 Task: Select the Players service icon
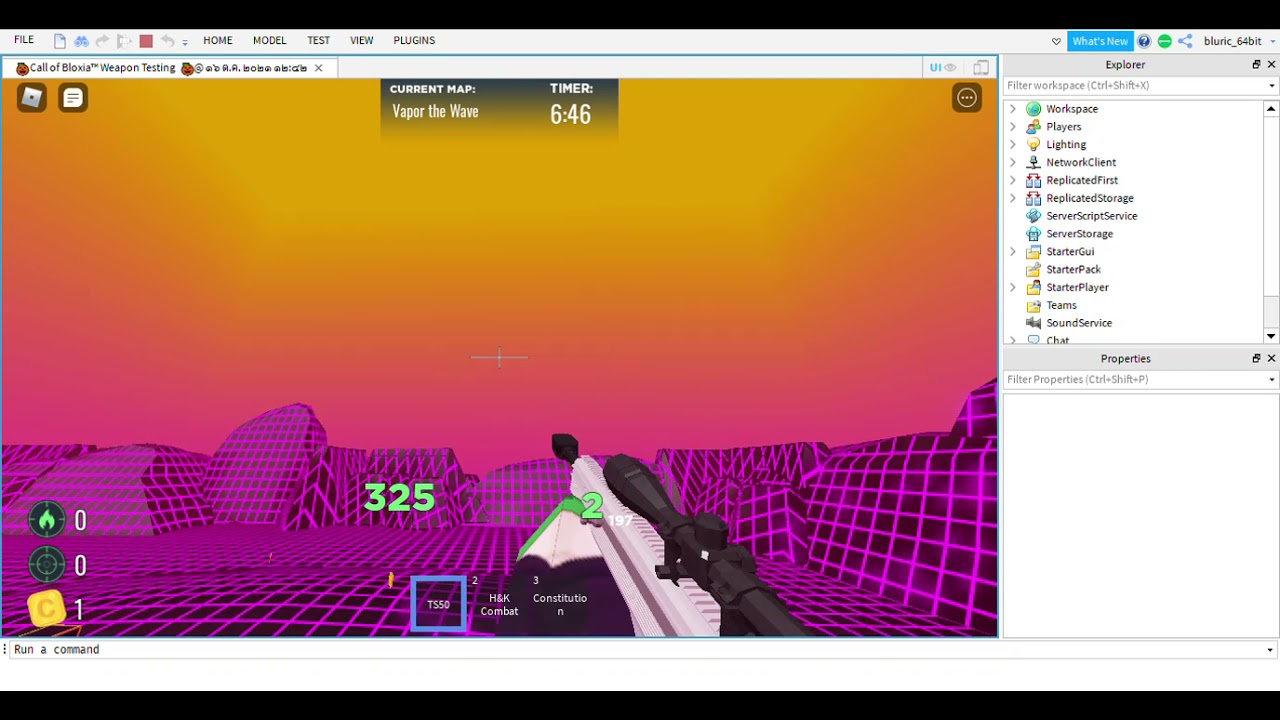pos(1034,127)
